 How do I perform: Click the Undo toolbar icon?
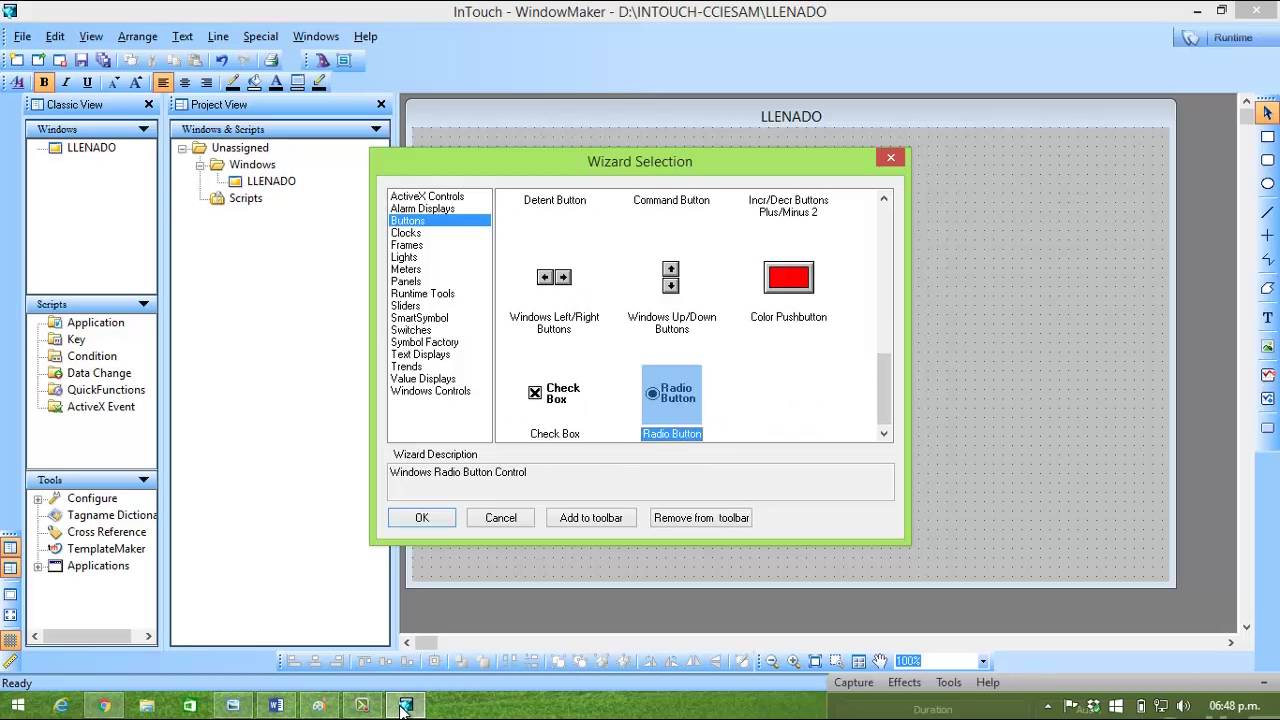point(222,60)
